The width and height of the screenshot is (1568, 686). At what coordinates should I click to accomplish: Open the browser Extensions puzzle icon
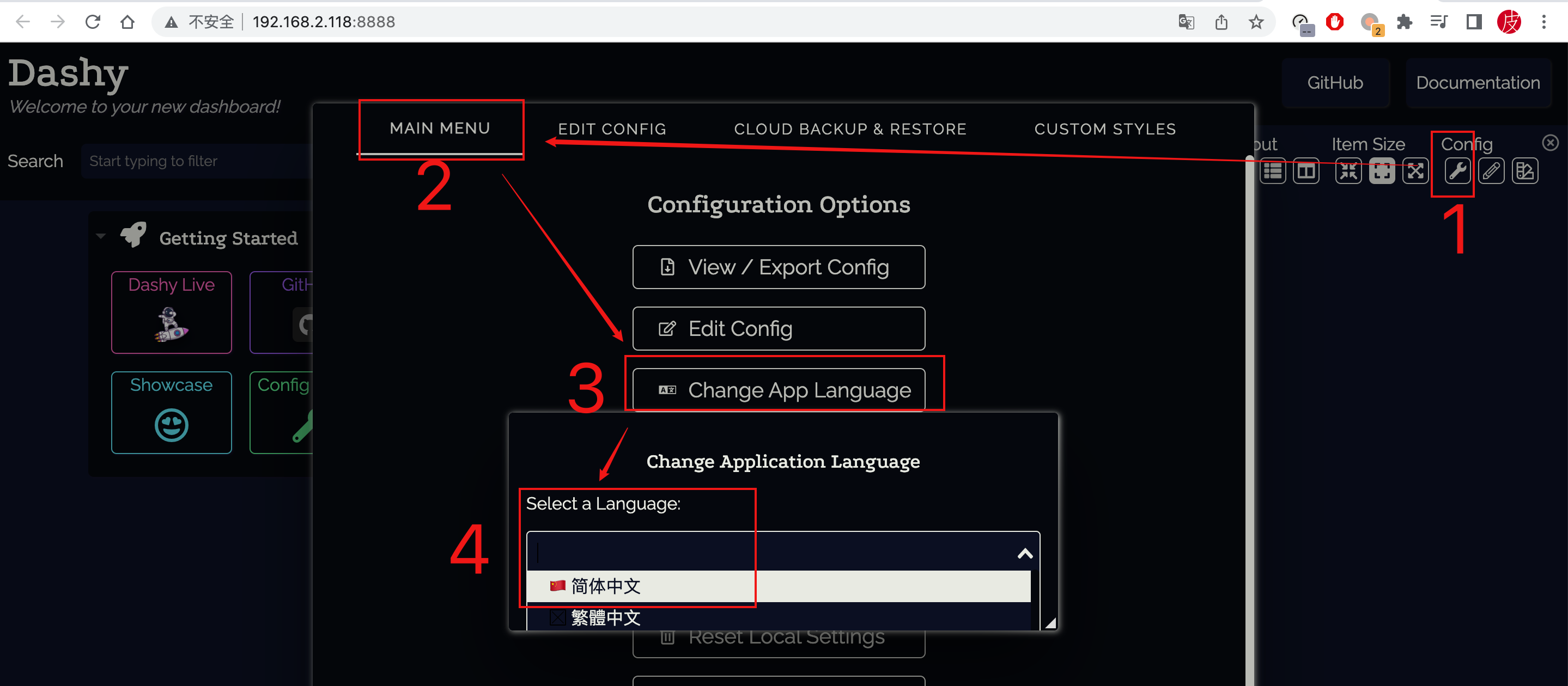[x=1404, y=22]
